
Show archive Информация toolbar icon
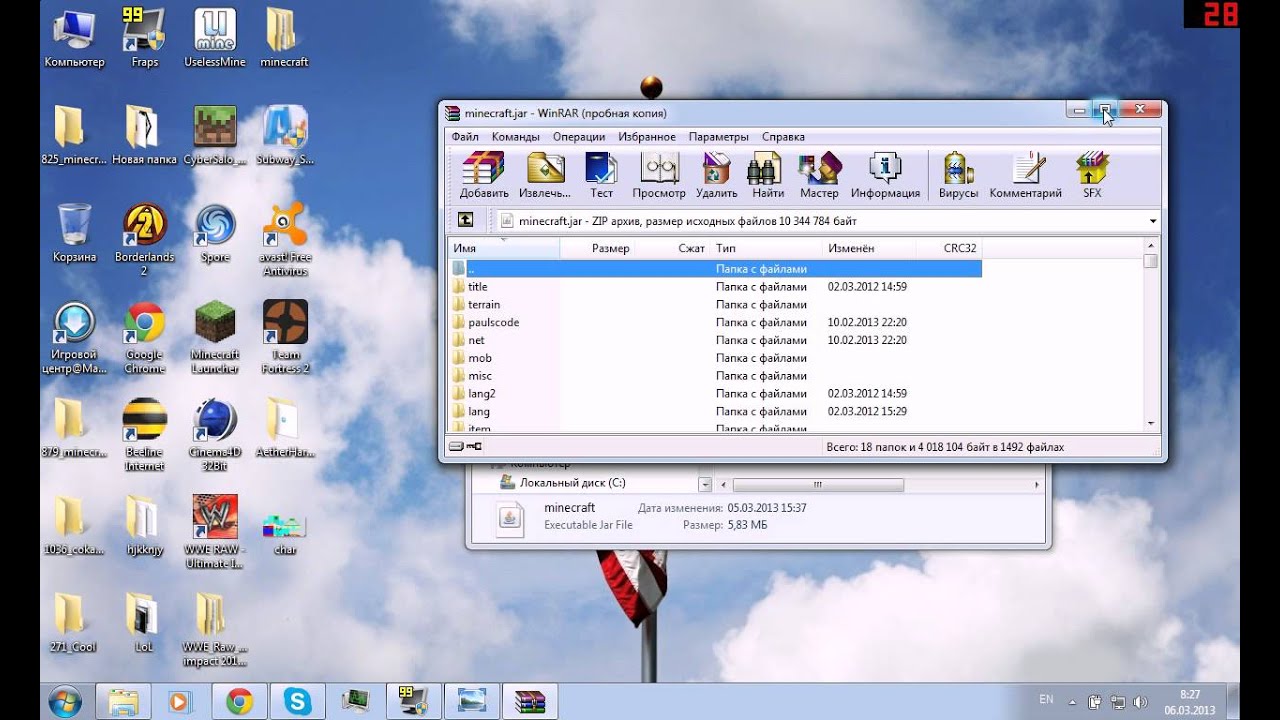coord(885,175)
